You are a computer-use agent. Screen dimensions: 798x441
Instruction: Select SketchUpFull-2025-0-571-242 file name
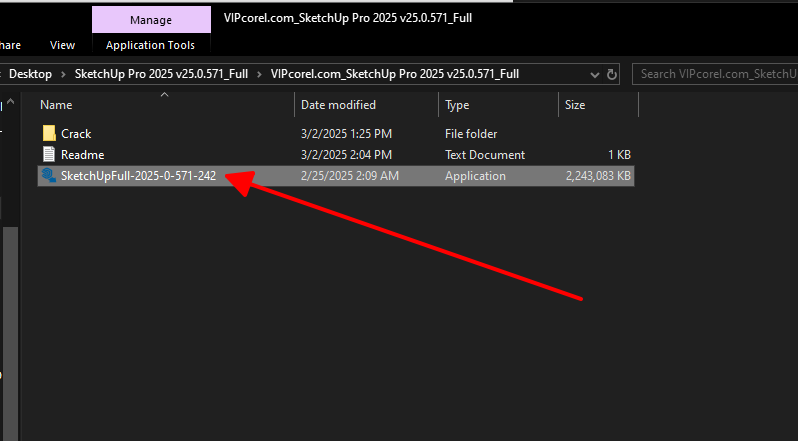pos(138,176)
